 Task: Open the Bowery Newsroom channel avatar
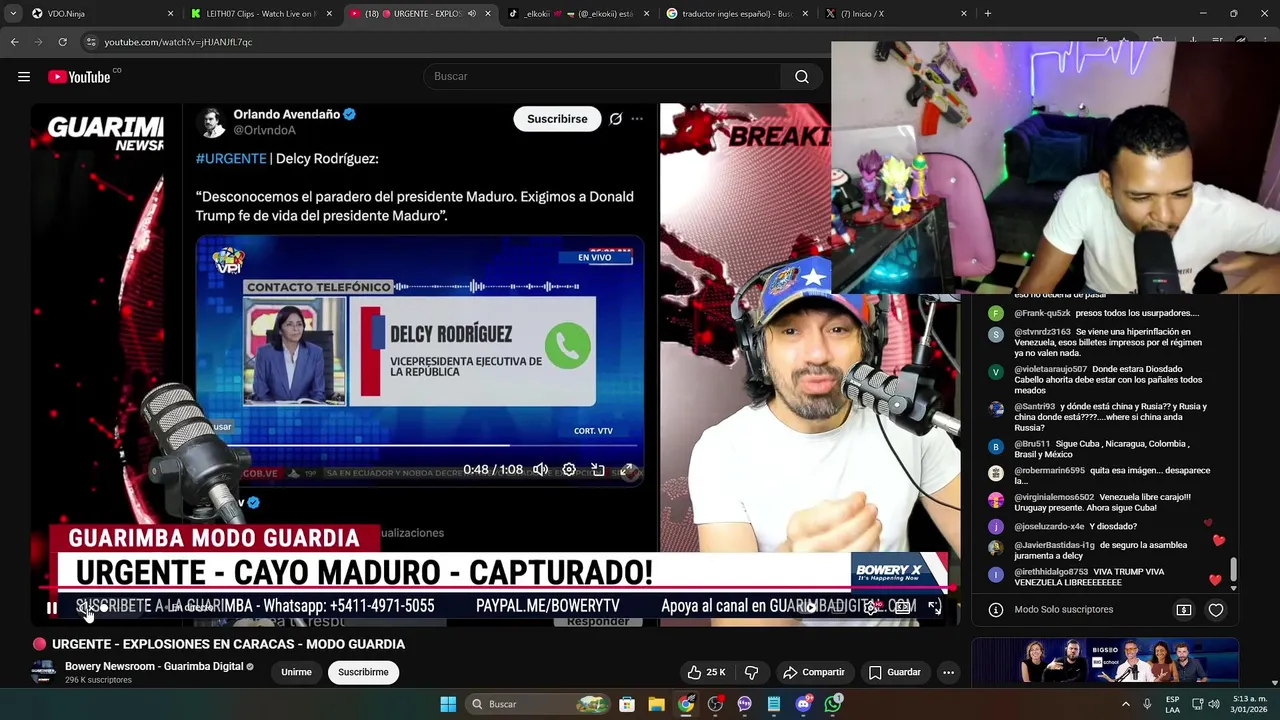click(x=43, y=672)
